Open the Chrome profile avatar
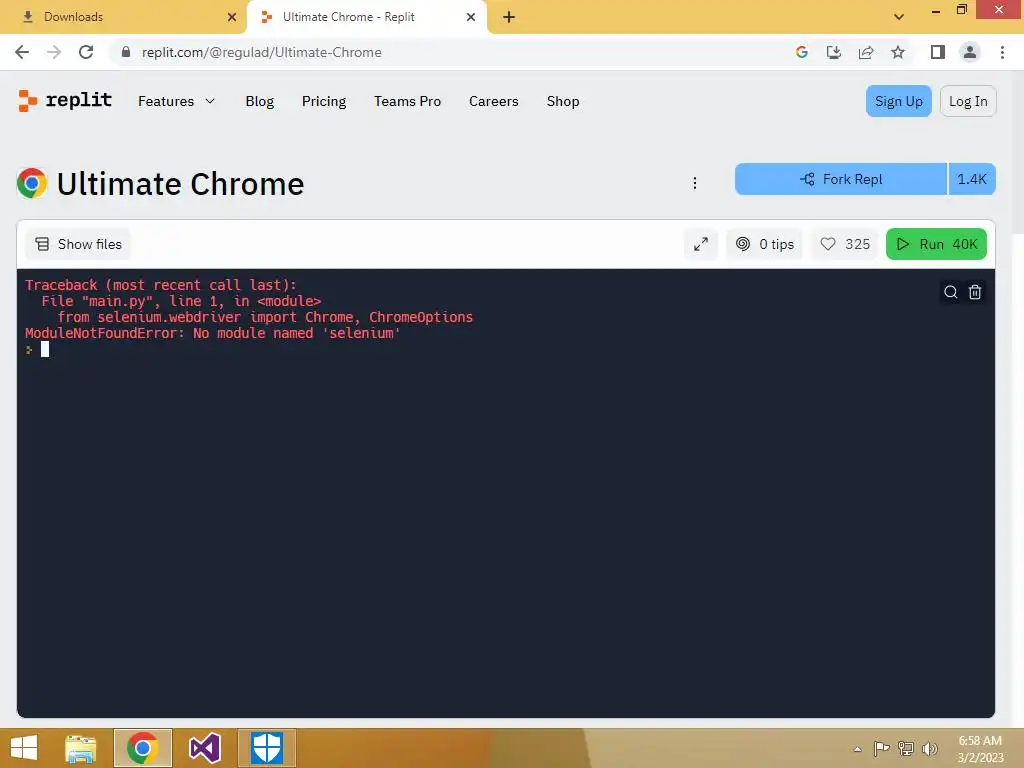Viewport: 1024px width, 768px height. point(970,52)
